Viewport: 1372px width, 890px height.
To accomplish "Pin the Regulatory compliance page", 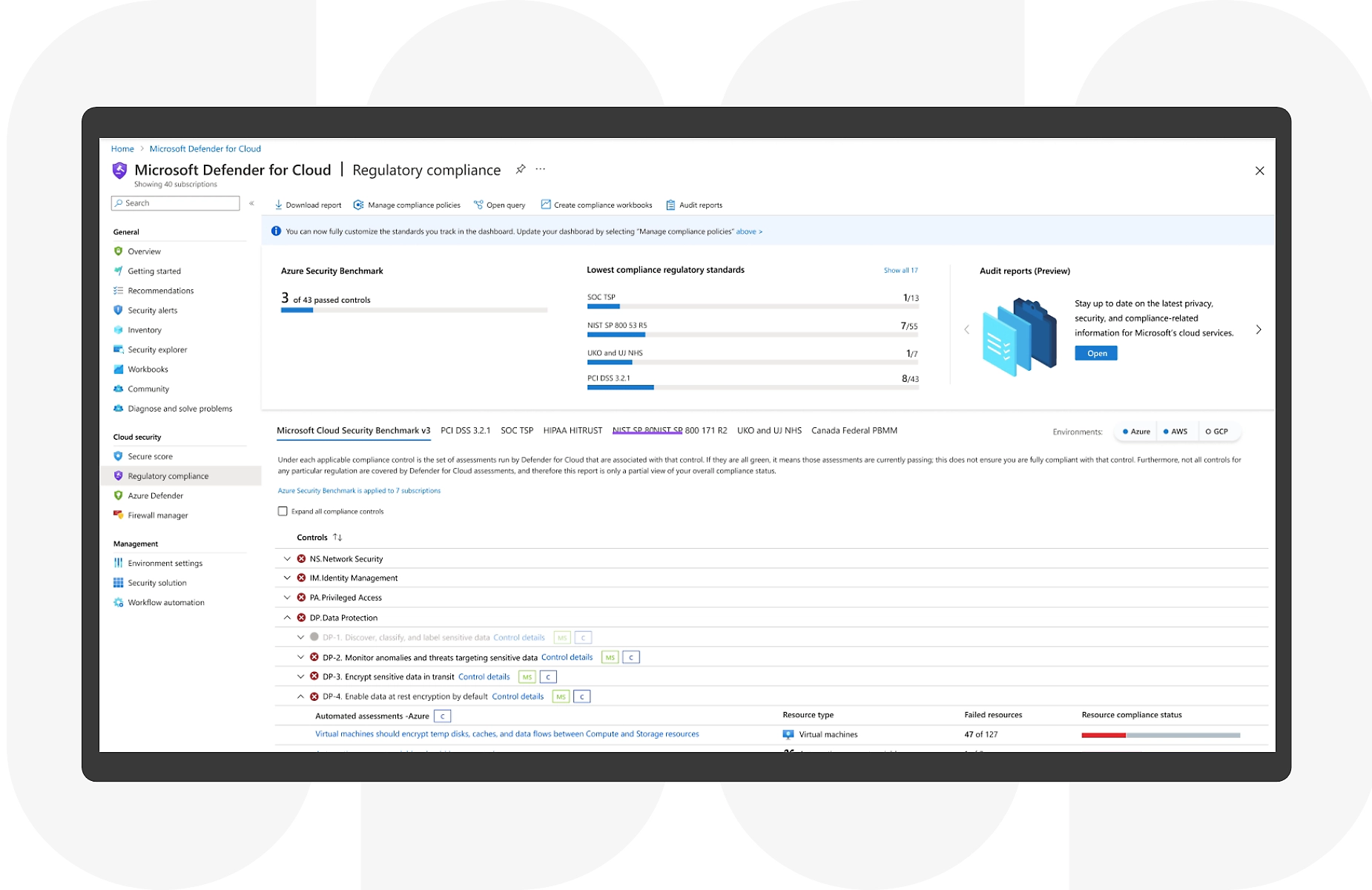I will [521, 169].
